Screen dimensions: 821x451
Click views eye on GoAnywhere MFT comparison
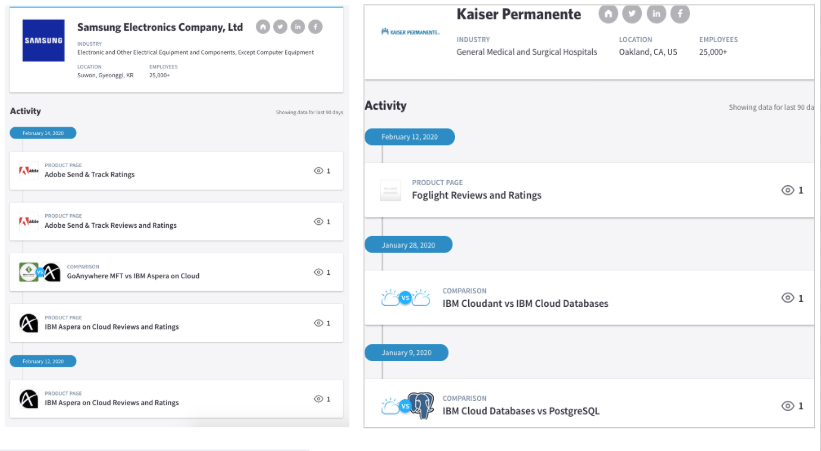[x=318, y=272]
